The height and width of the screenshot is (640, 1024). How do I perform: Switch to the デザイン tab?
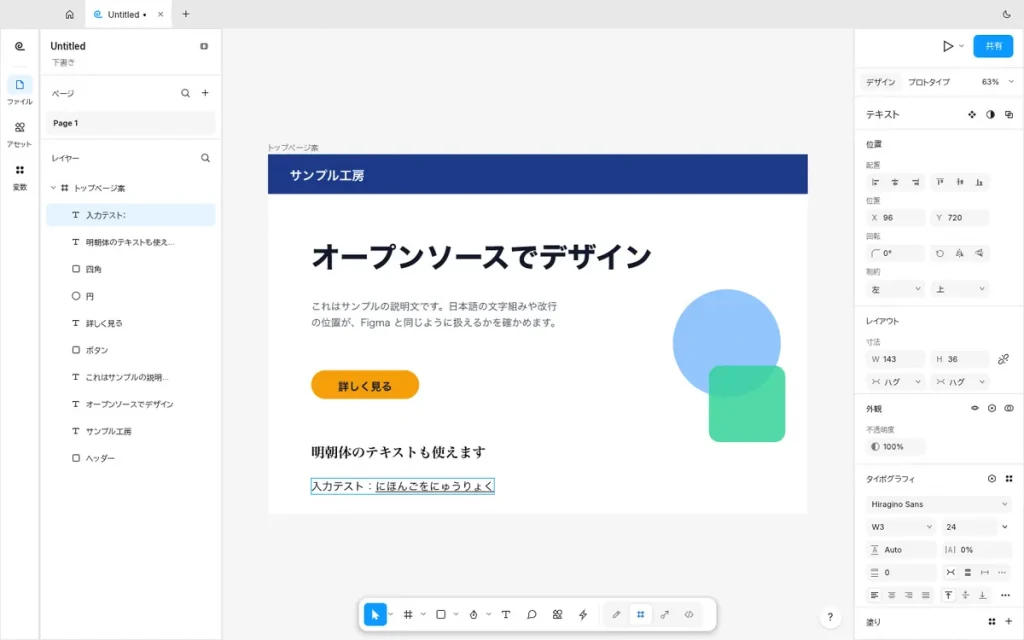(x=880, y=82)
